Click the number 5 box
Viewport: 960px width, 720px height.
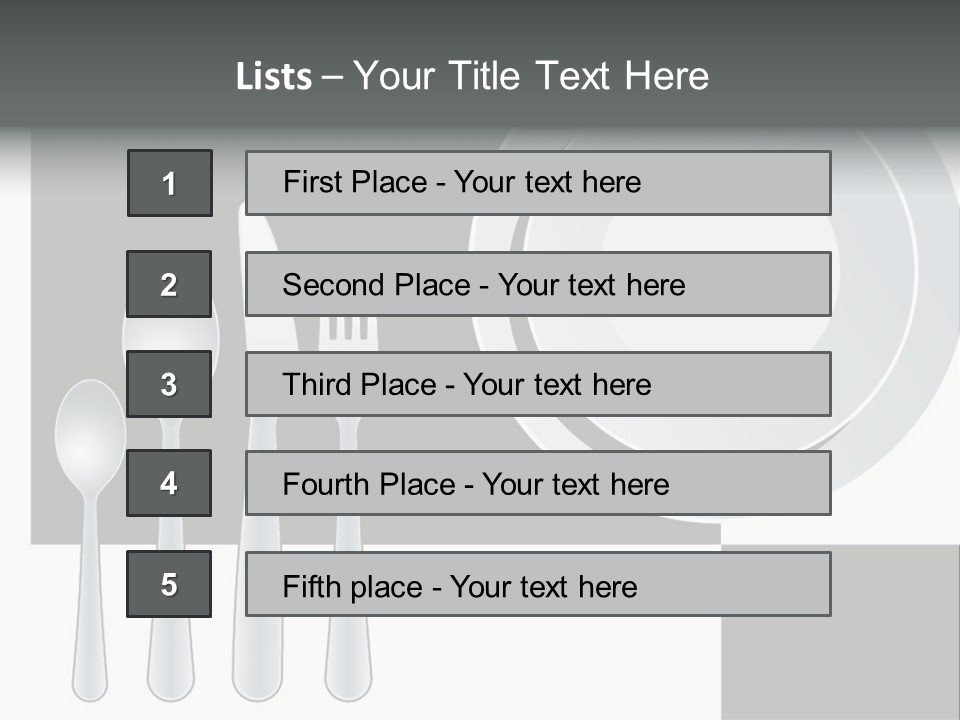pos(169,584)
